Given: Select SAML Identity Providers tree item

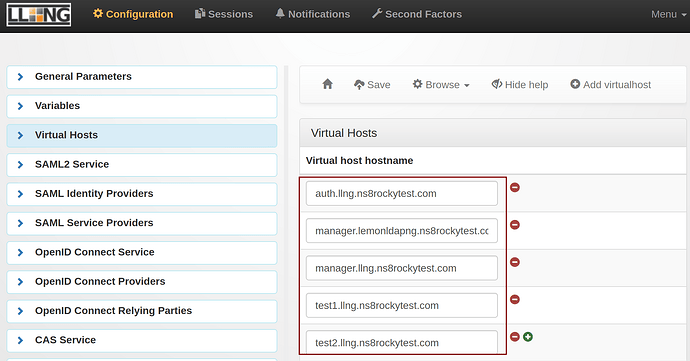Looking at the screenshot, I should [142, 194].
